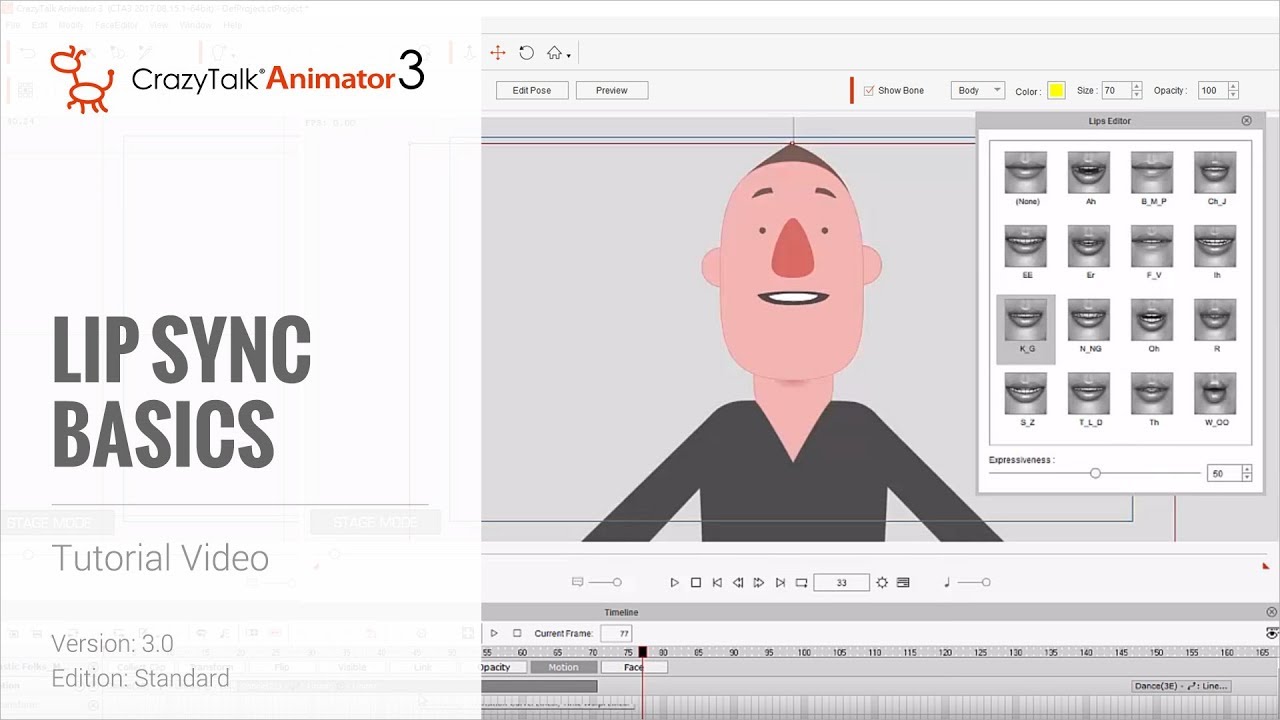Screen dimensions: 1280x720
Task: Open project settings gear icon
Action: tap(882, 582)
